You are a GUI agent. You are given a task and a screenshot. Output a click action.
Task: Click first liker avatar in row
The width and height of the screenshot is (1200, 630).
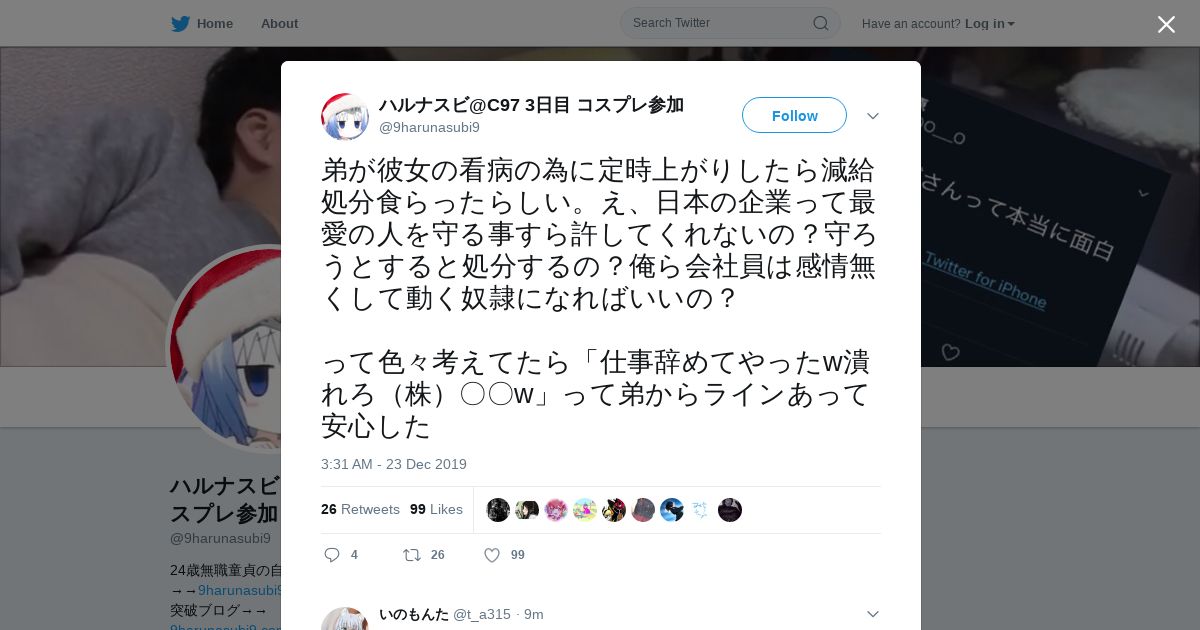click(498, 510)
